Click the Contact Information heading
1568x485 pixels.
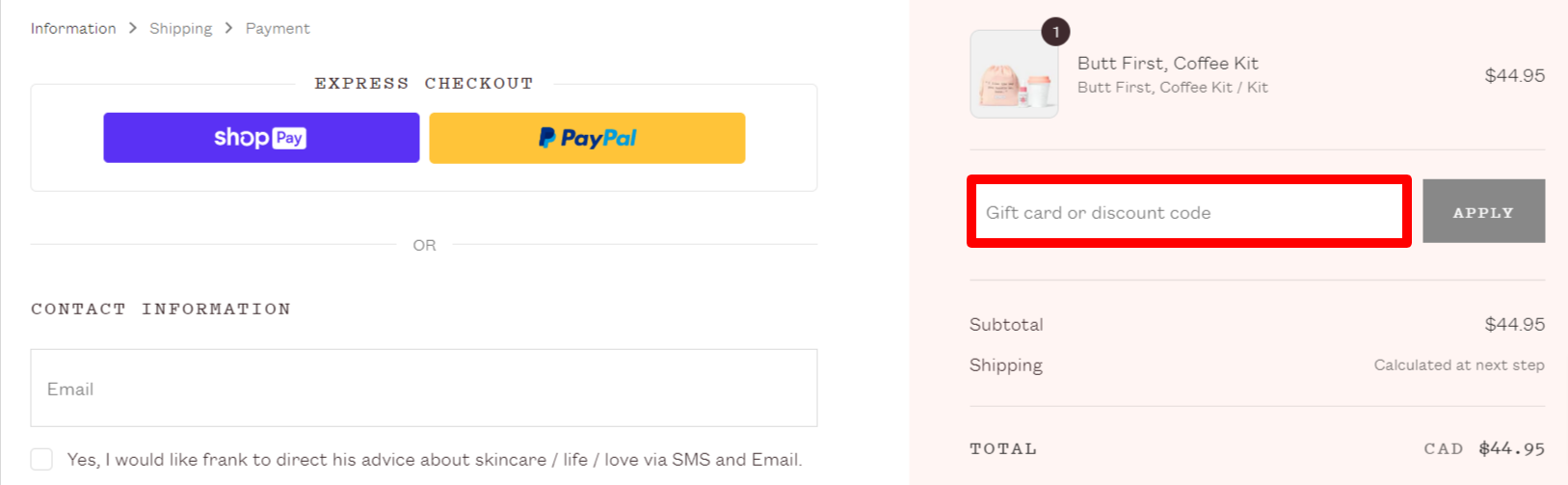pyautogui.click(x=161, y=309)
